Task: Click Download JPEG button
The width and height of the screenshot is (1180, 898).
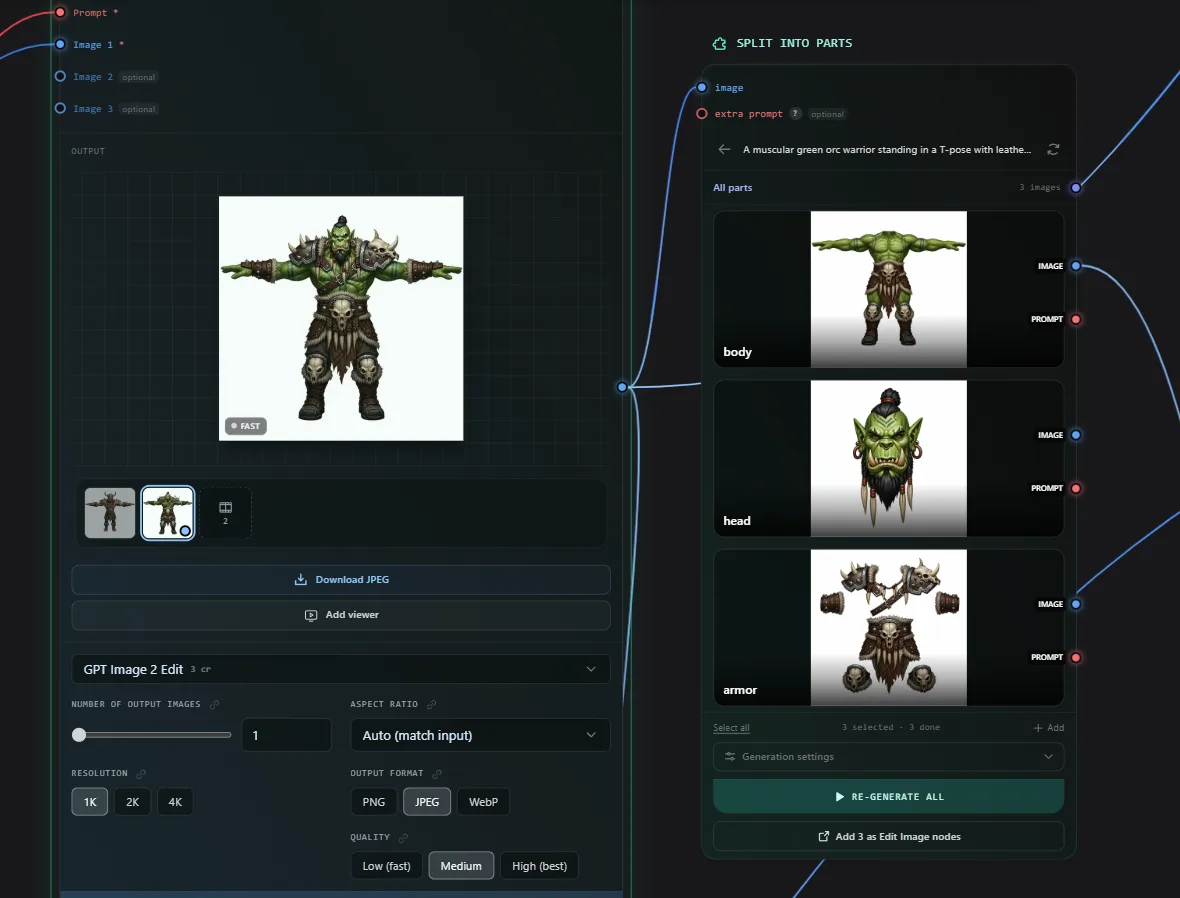Action: (x=341, y=580)
